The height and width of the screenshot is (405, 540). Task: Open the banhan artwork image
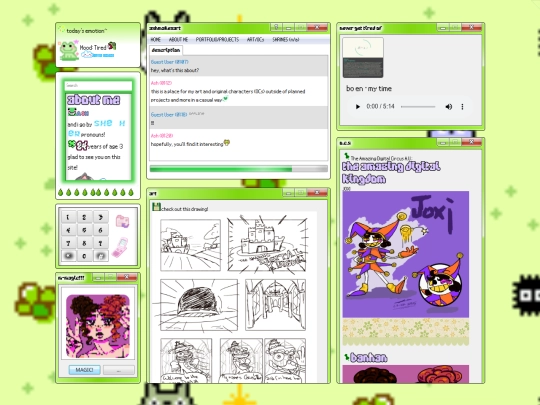pyautogui.click(x=406, y=374)
